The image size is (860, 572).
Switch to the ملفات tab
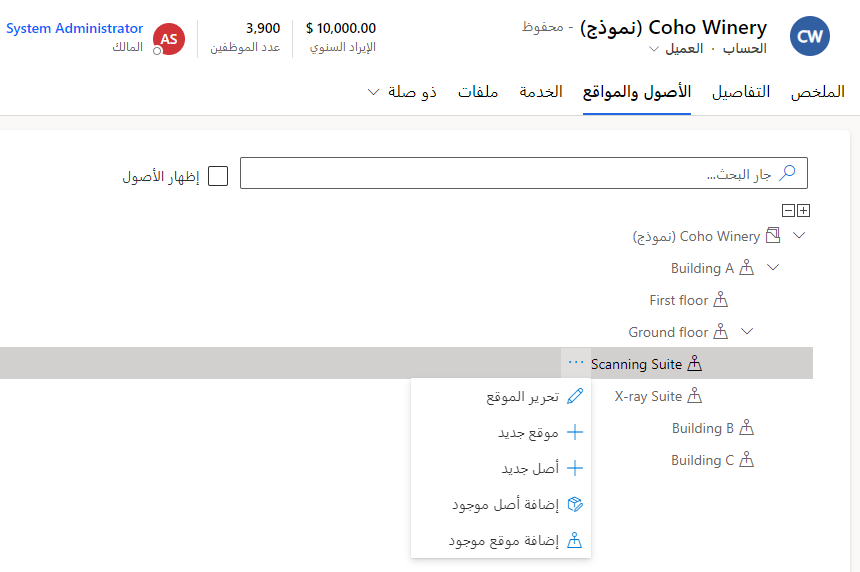(x=478, y=92)
